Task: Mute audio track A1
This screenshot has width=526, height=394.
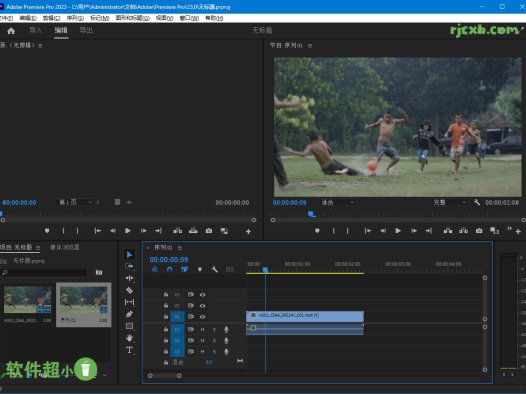Action: [x=202, y=330]
